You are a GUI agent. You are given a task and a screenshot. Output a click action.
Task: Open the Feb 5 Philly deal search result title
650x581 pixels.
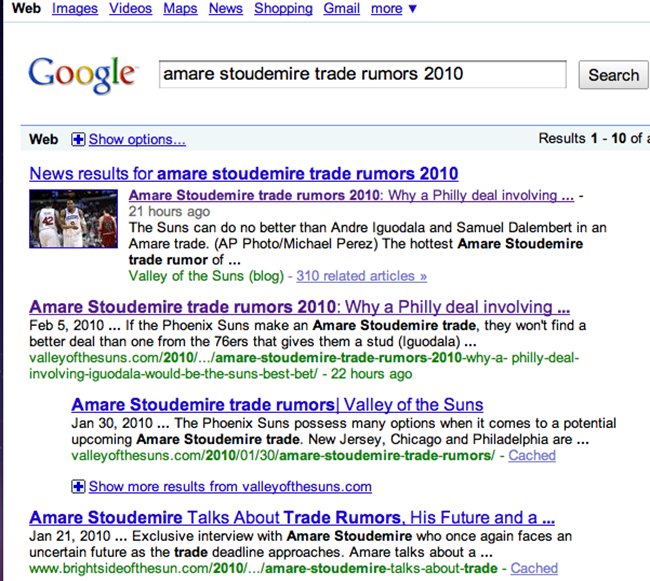[x=299, y=307]
